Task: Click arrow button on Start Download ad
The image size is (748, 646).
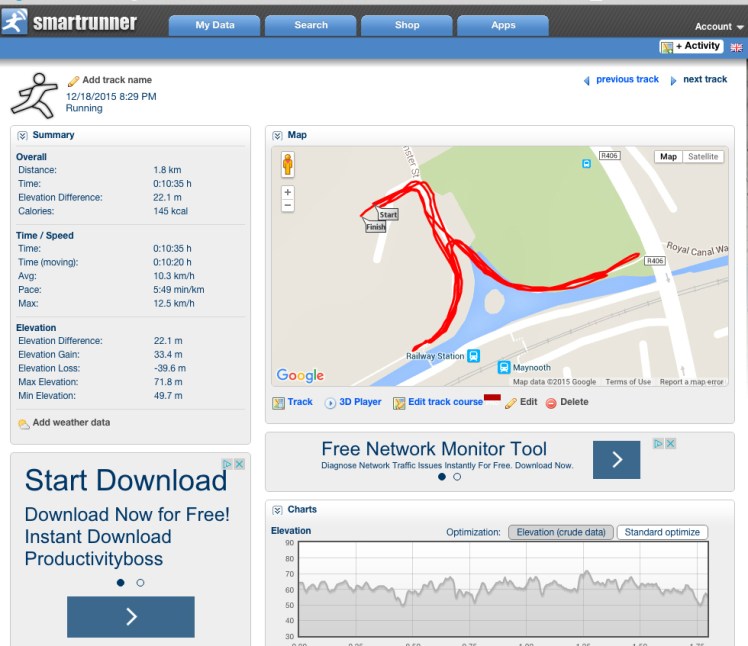Action: (x=131, y=617)
